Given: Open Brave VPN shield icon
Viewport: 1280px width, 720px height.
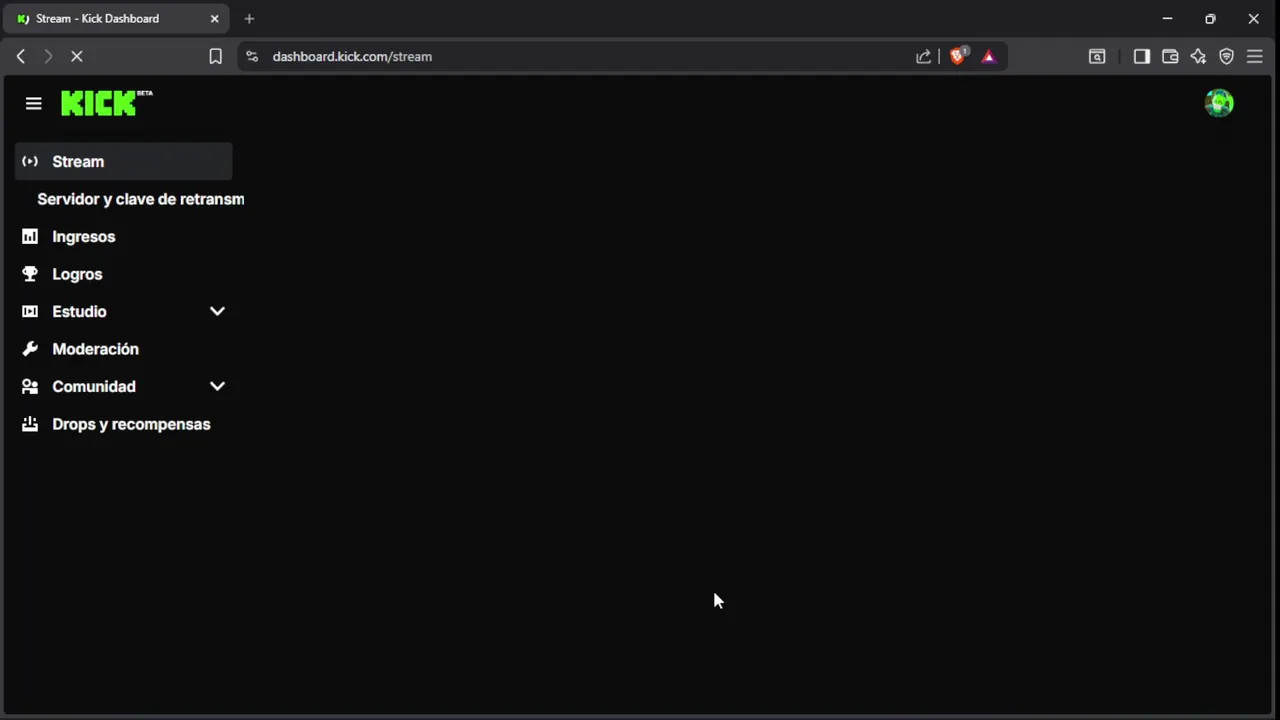Looking at the screenshot, I should tap(1227, 56).
